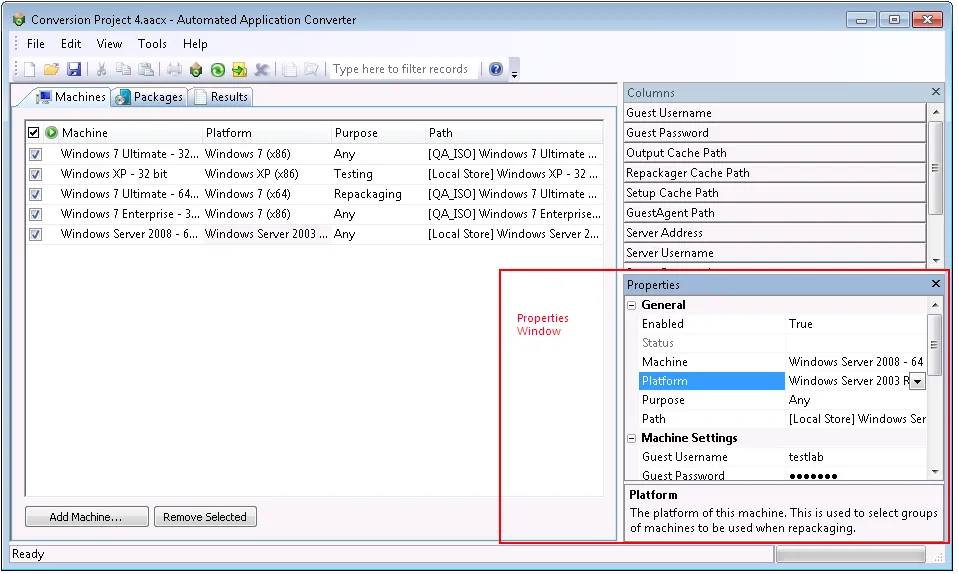958x574 pixels.
Task: Collapse the Machine Settings section
Action: [x=632, y=438]
